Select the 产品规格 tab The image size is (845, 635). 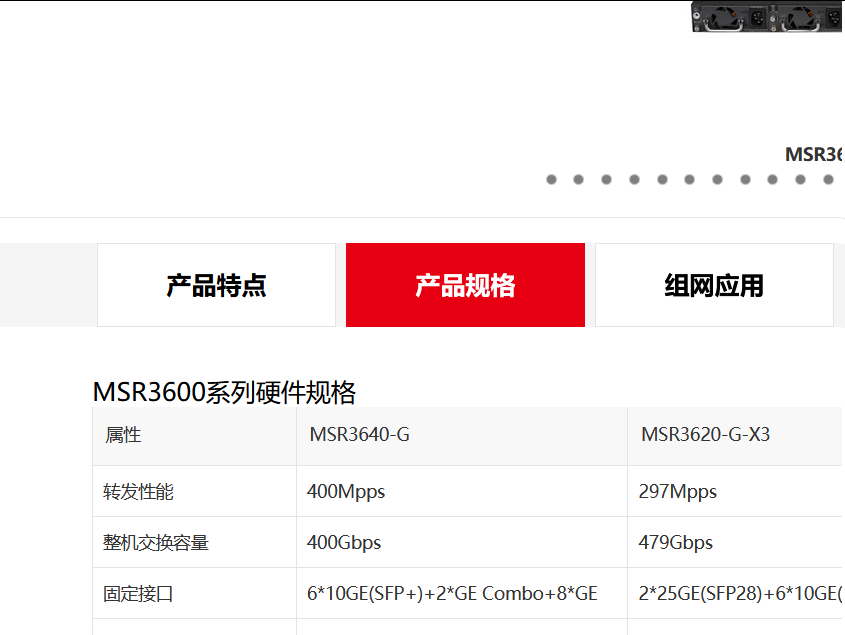coord(465,285)
